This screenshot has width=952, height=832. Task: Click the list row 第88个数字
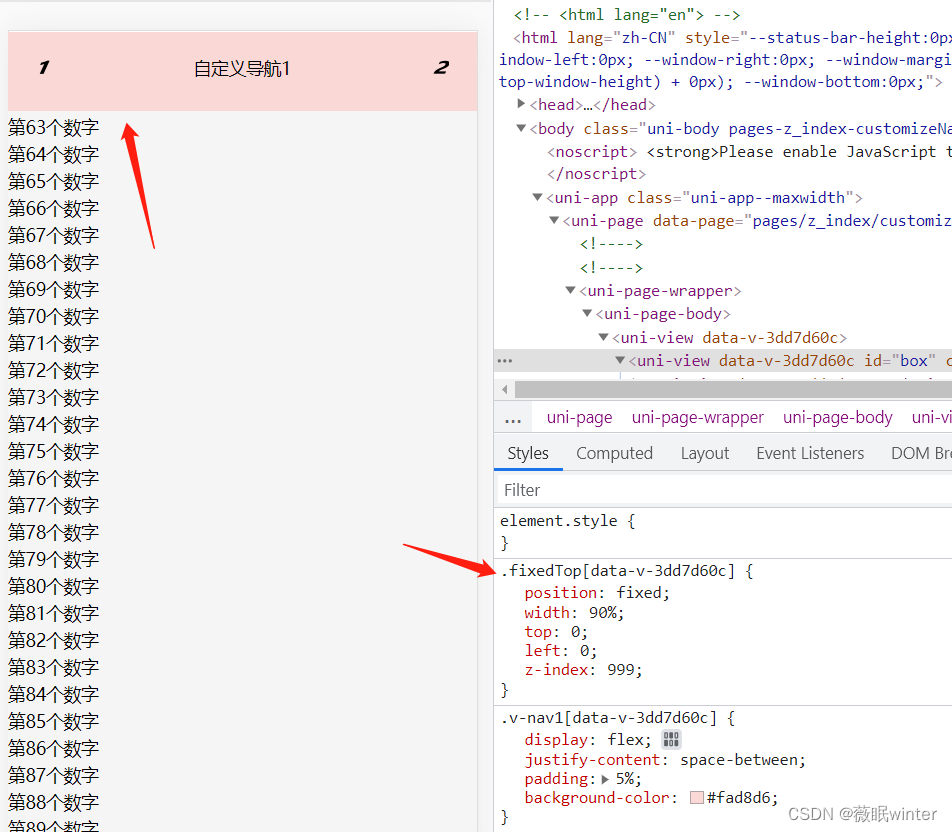(53, 802)
